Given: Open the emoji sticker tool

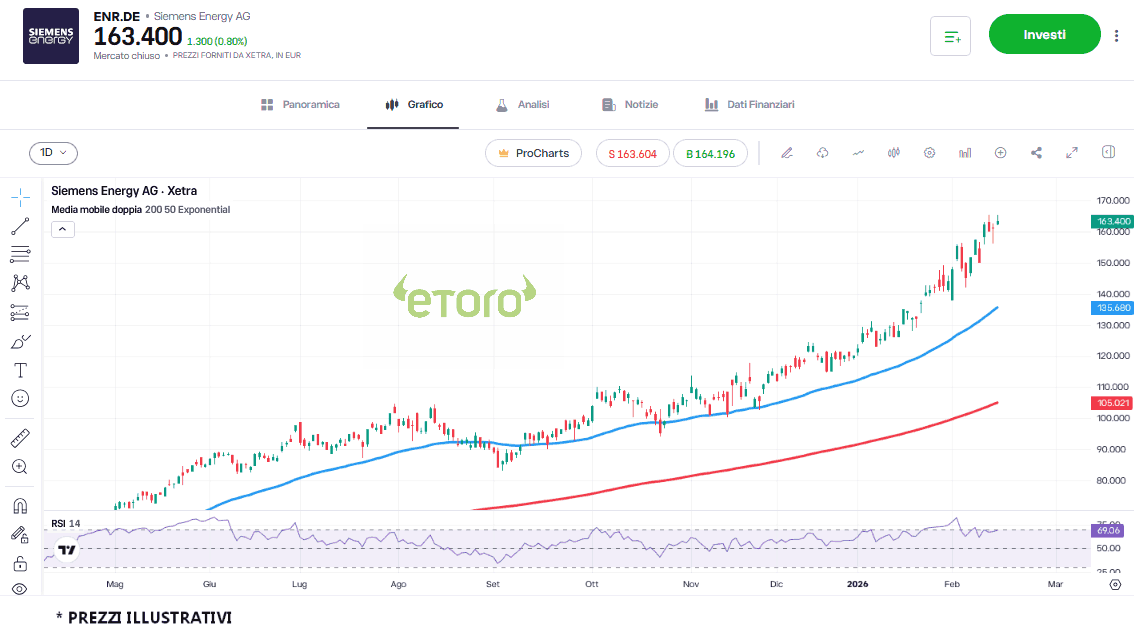Looking at the screenshot, I should tap(20, 398).
